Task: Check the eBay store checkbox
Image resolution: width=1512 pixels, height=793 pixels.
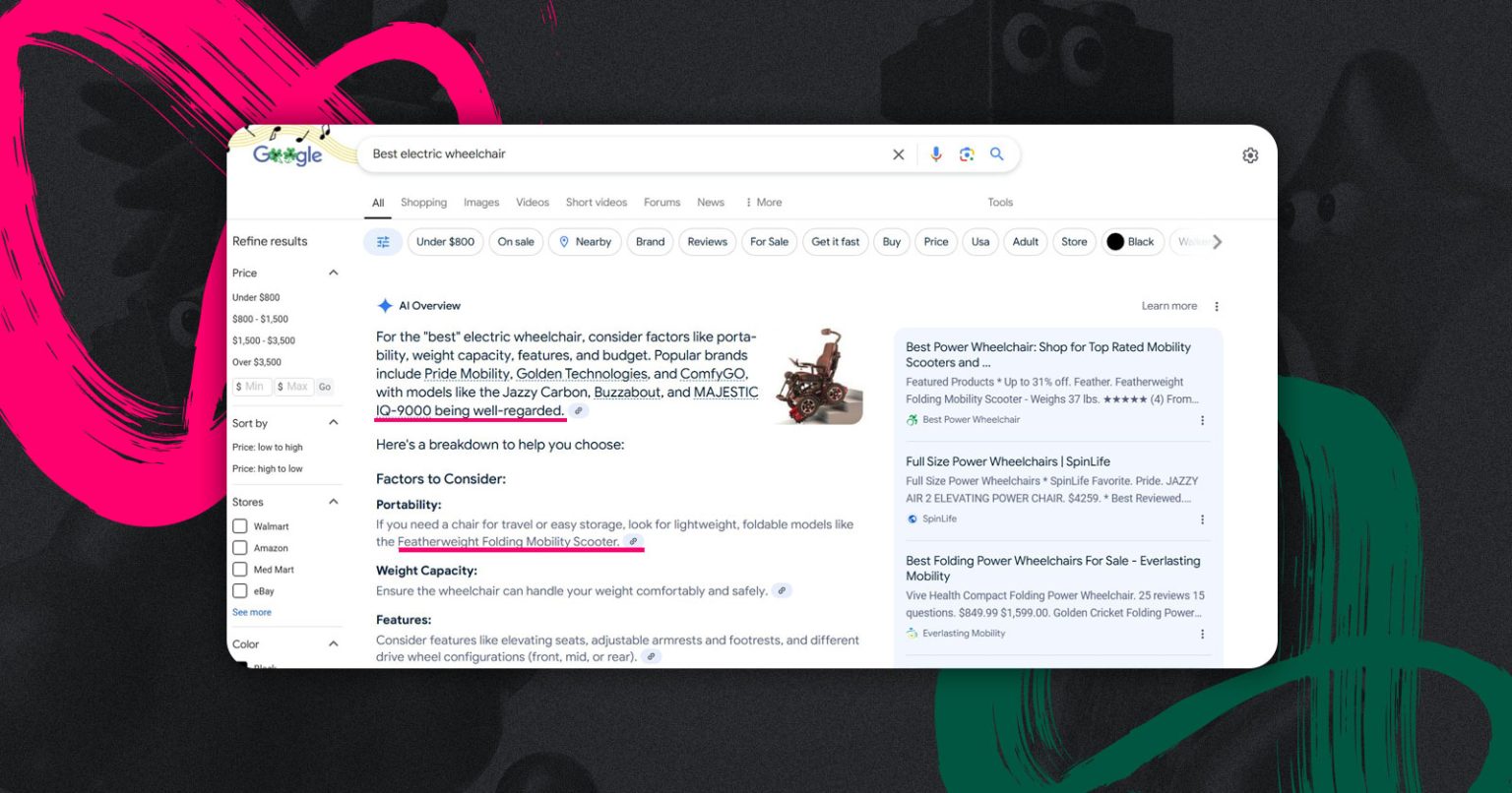Action: (240, 591)
